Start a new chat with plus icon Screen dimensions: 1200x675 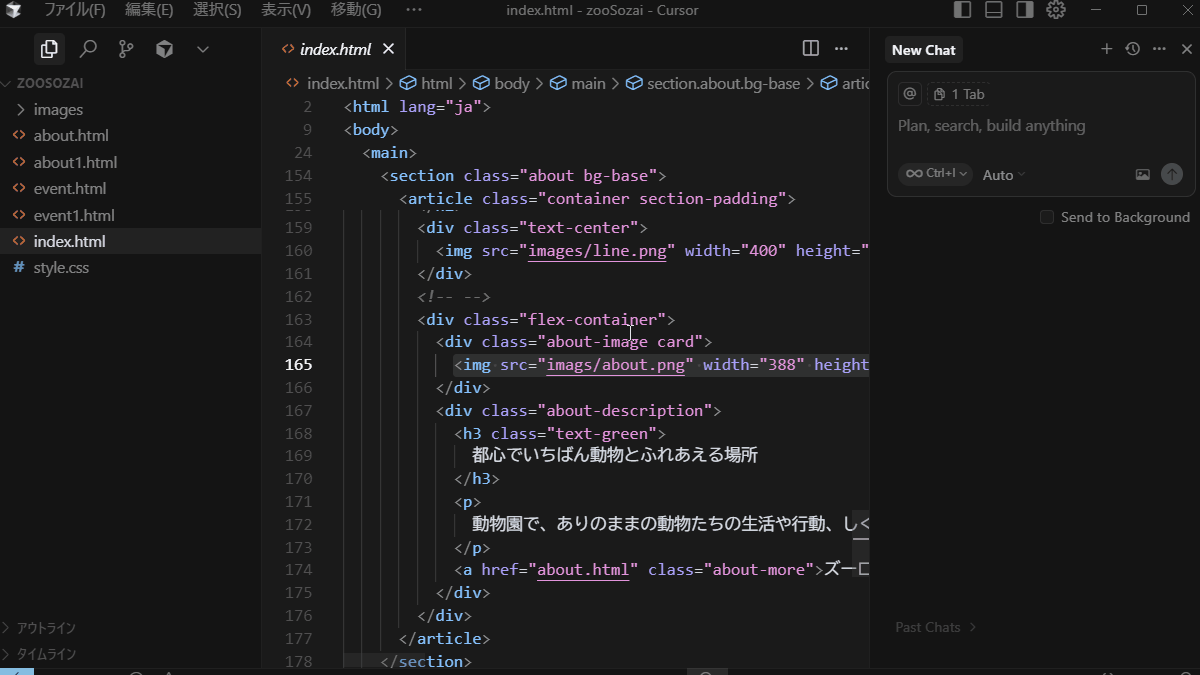(x=1106, y=49)
